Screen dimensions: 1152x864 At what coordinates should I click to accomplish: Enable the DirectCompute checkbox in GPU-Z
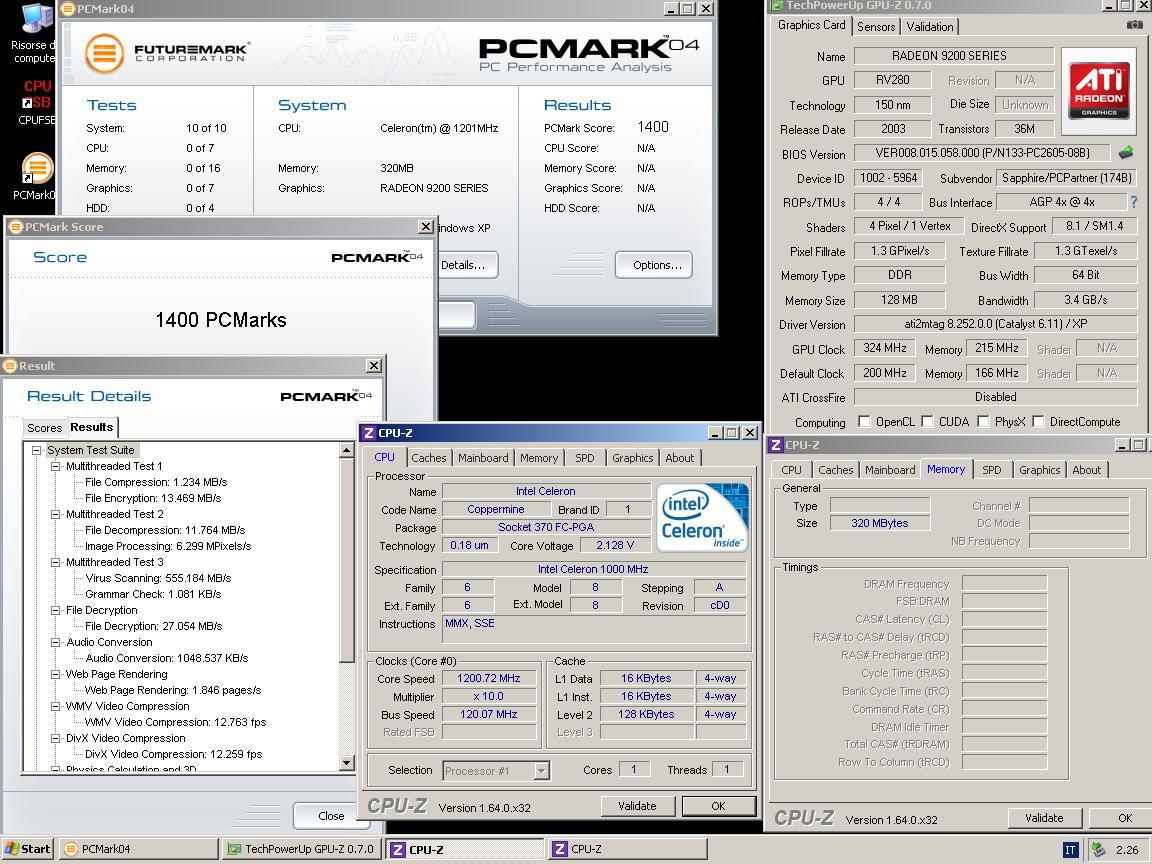tap(1038, 422)
